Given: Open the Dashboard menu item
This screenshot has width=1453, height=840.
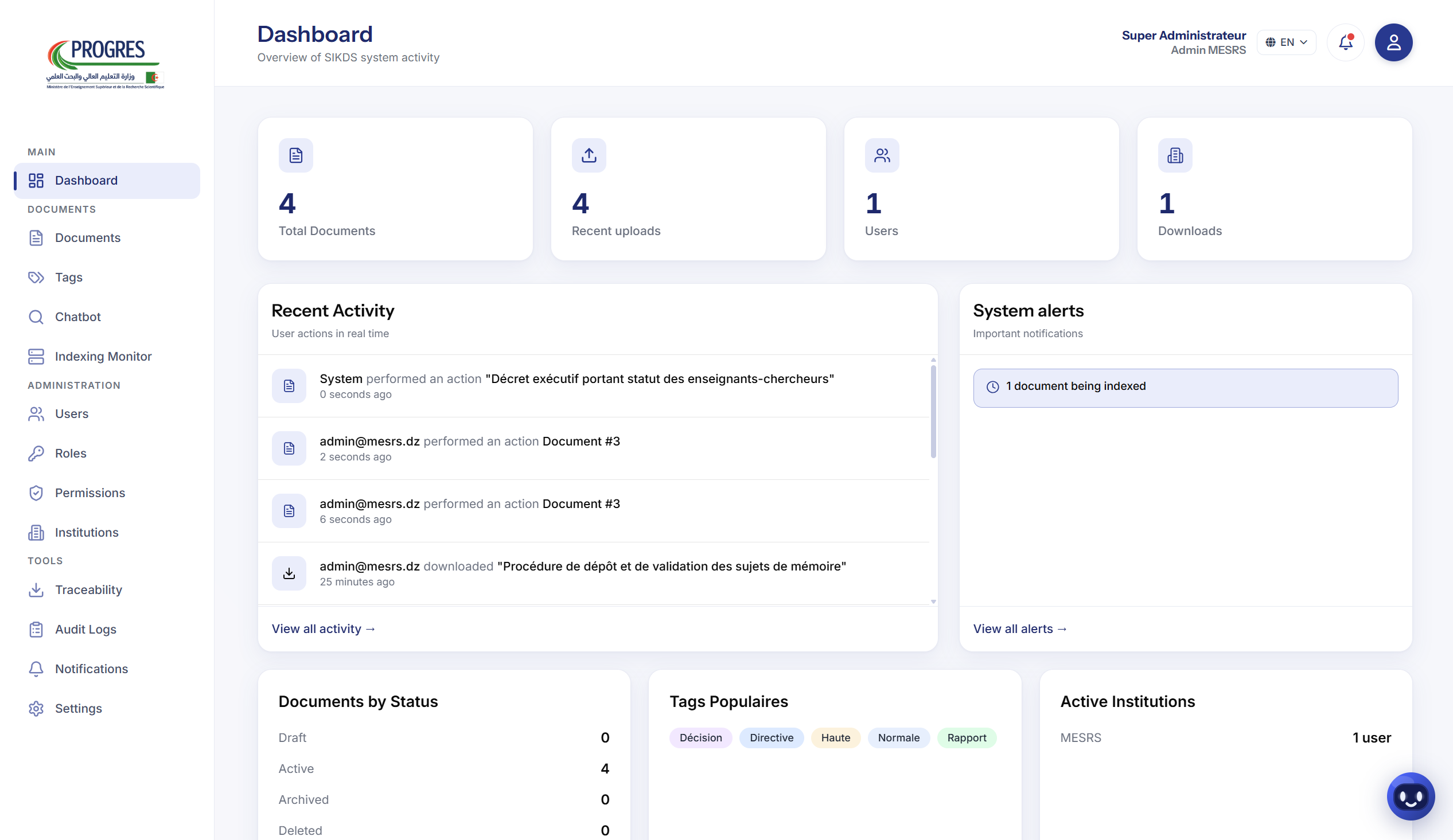Looking at the screenshot, I should [107, 181].
